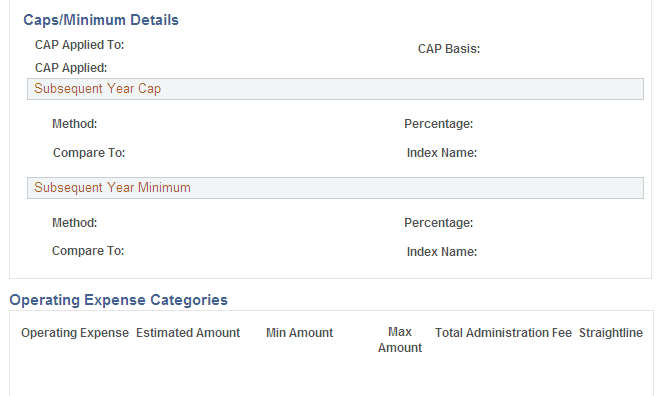Viewport: 659px width, 396px height.
Task: Click the Subsequent Year Minimum section header
Action: pyautogui.click(x=335, y=188)
